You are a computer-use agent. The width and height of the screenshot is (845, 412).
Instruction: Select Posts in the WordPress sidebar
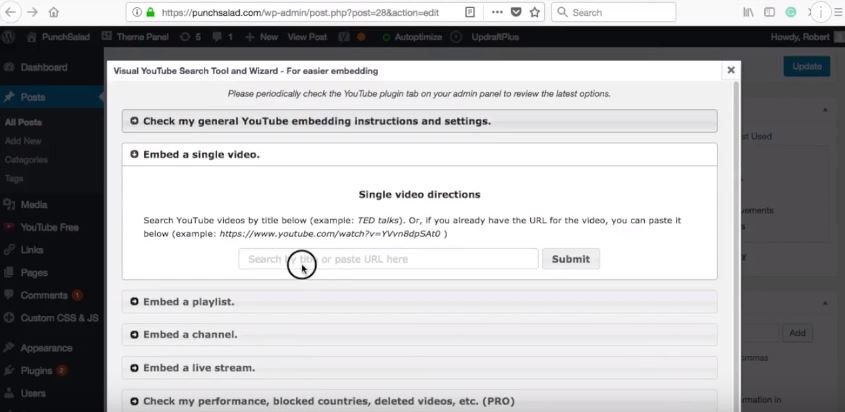pos(52,97)
